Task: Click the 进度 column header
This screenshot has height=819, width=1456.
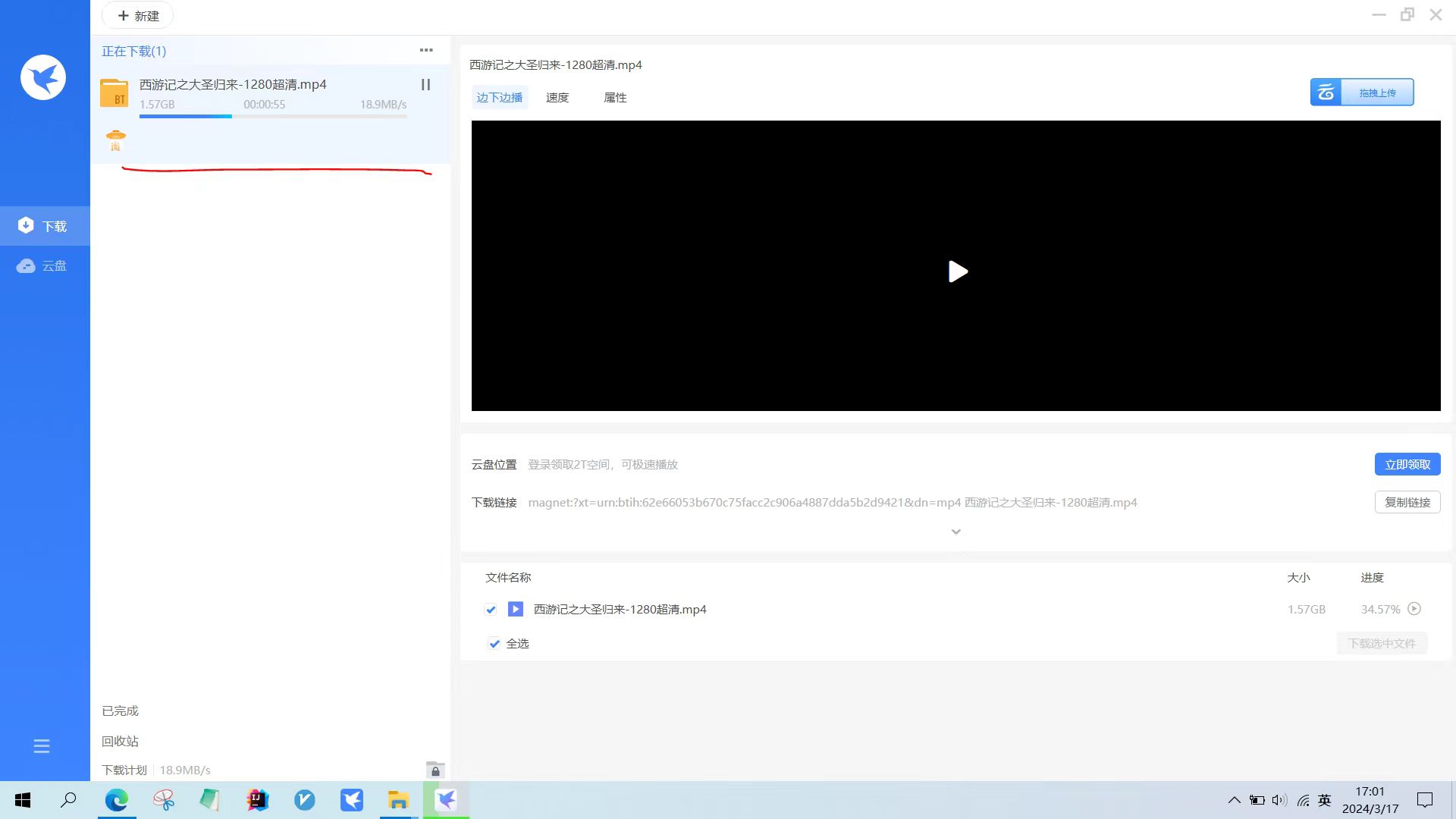Action: click(x=1372, y=577)
